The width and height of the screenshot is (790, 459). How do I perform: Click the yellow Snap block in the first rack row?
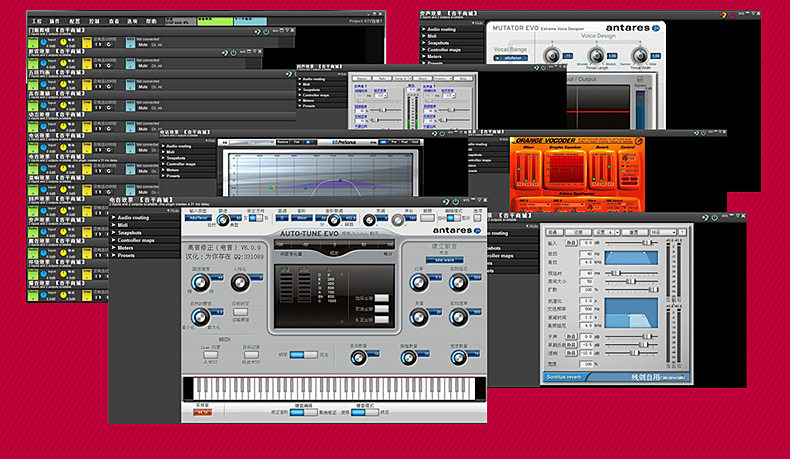coord(87,42)
